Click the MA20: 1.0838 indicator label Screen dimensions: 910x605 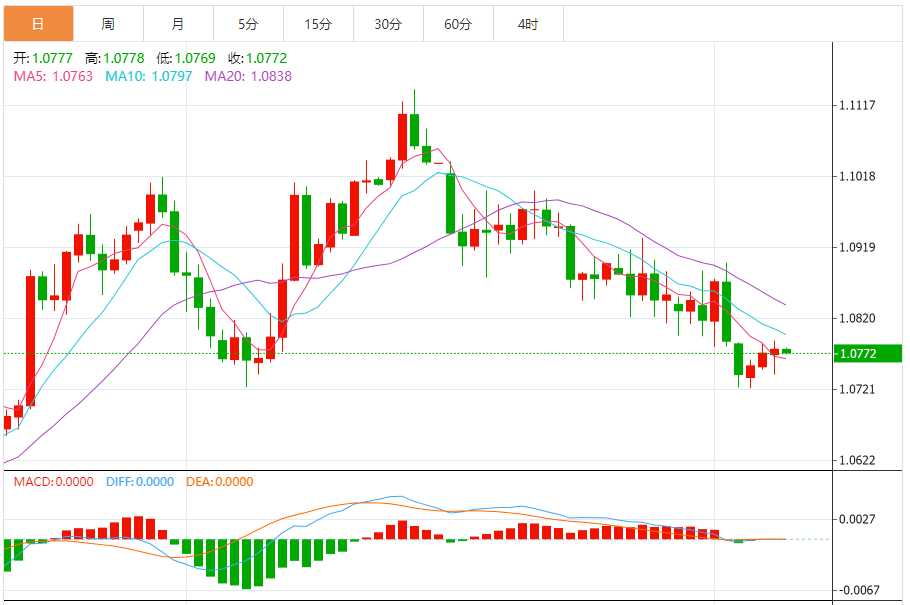click(248, 76)
